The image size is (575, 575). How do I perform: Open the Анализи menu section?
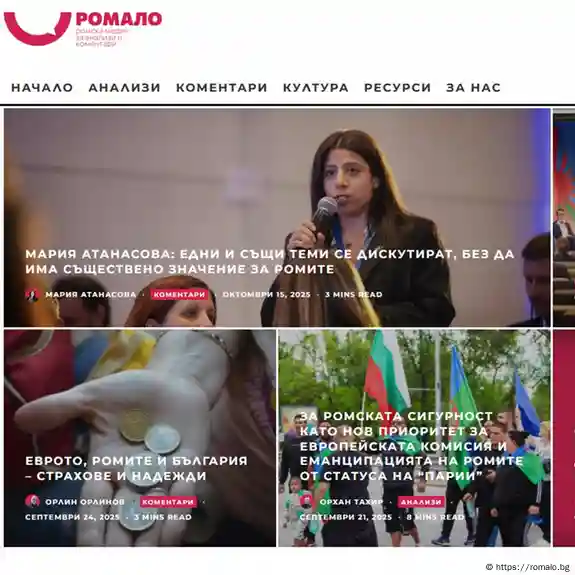125,88
